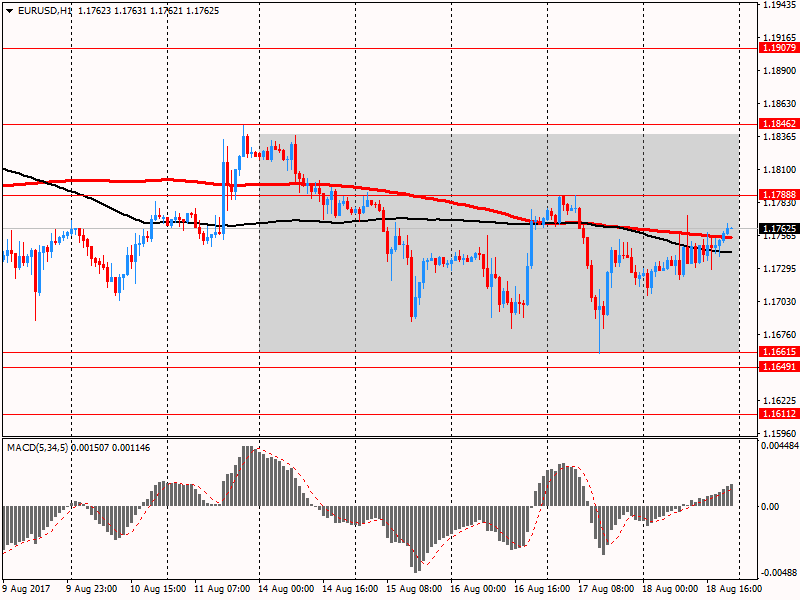This screenshot has height=600, width=800.
Task: Click the 16 Aug 00:00 time axis label
Action: 478,589
